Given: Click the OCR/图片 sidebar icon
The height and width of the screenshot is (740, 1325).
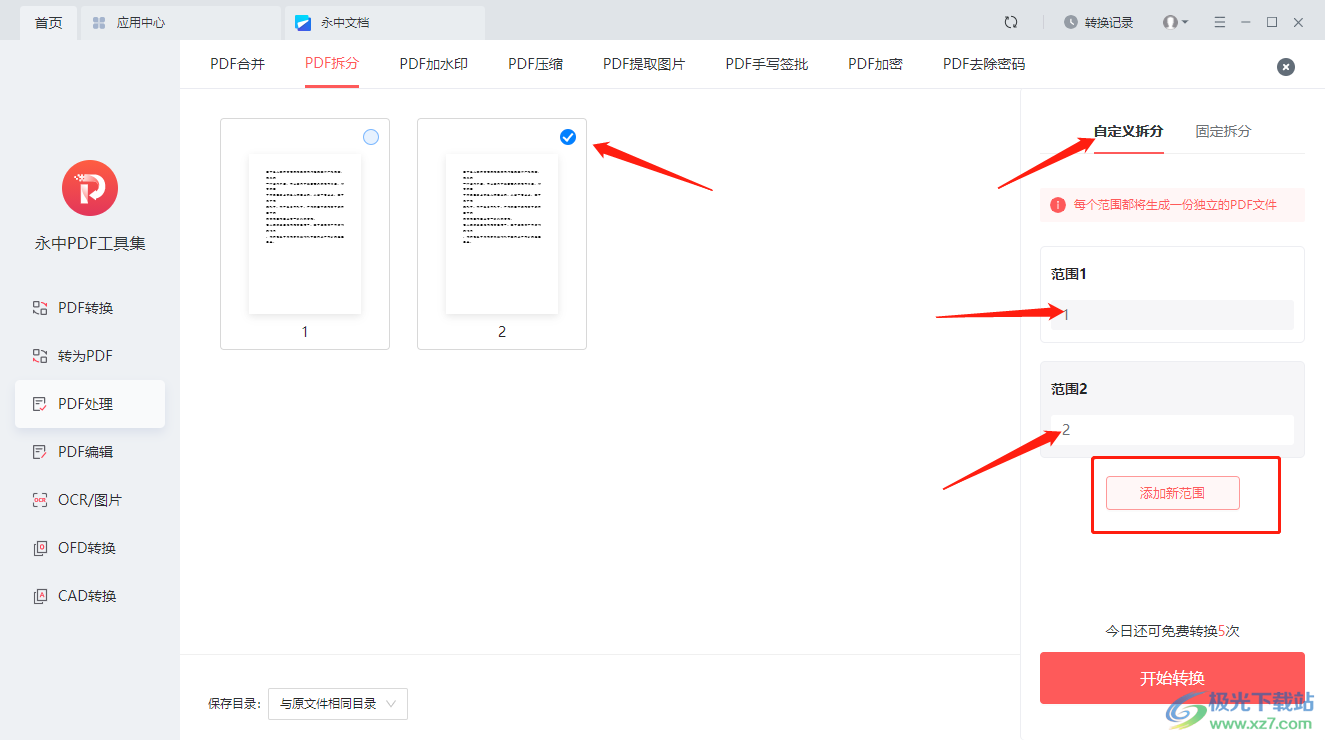Looking at the screenshot, I should coord(40,500).
